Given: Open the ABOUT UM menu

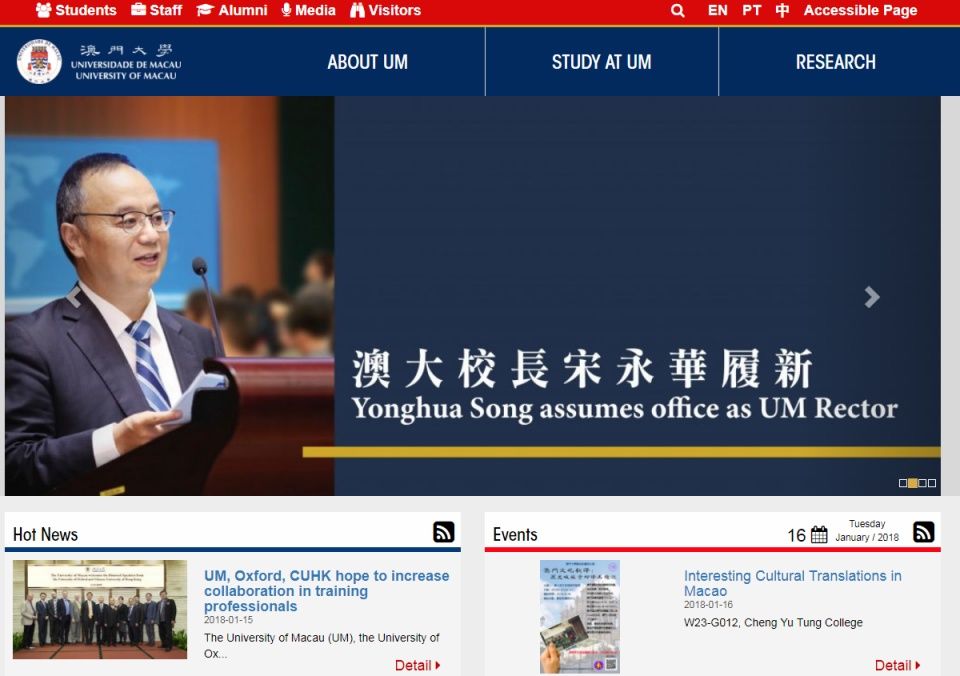Looking at the screenshot, I should tap(367, 61).
